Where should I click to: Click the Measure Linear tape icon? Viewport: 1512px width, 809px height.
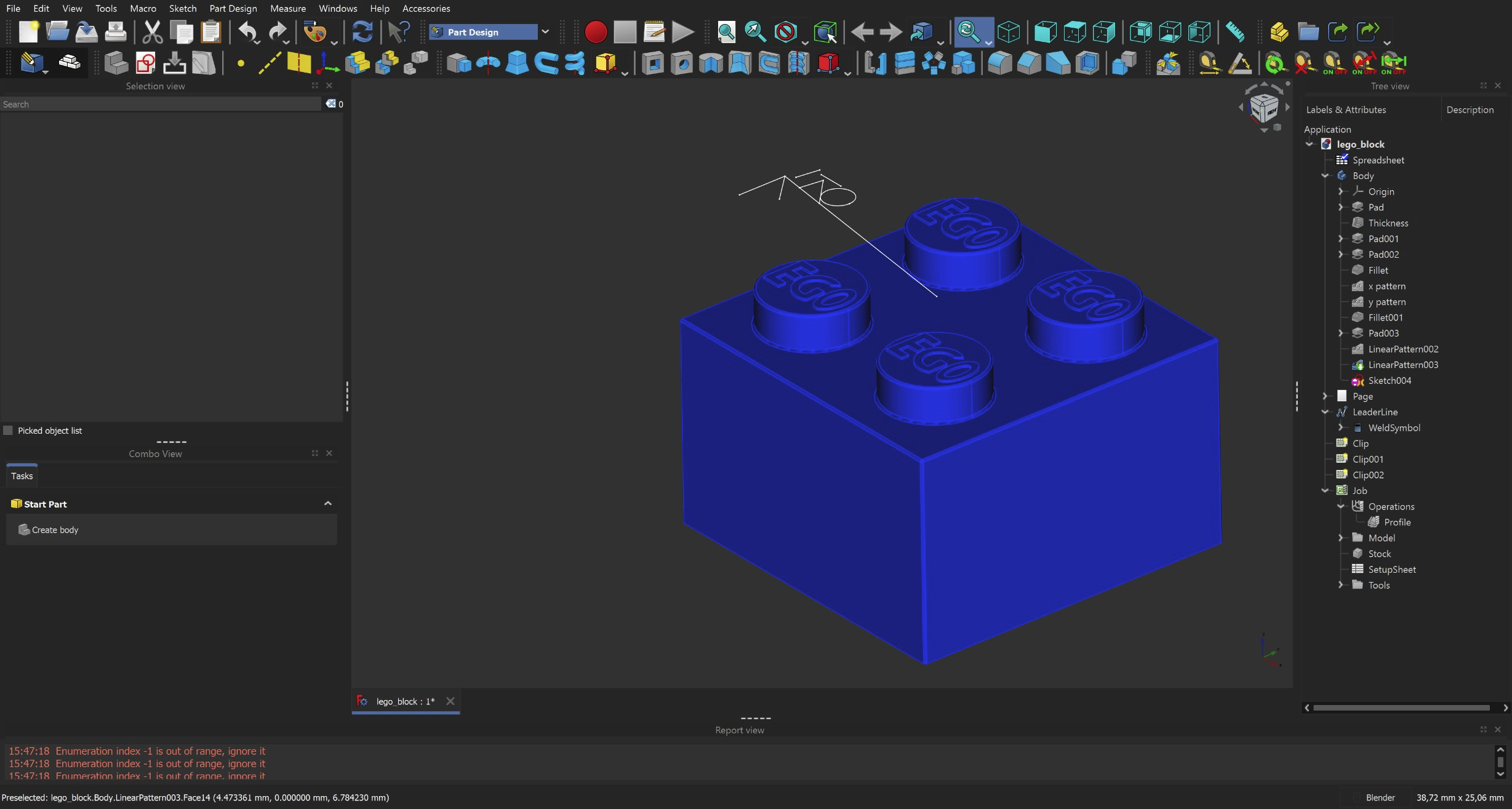click(x=1209, y=63)
